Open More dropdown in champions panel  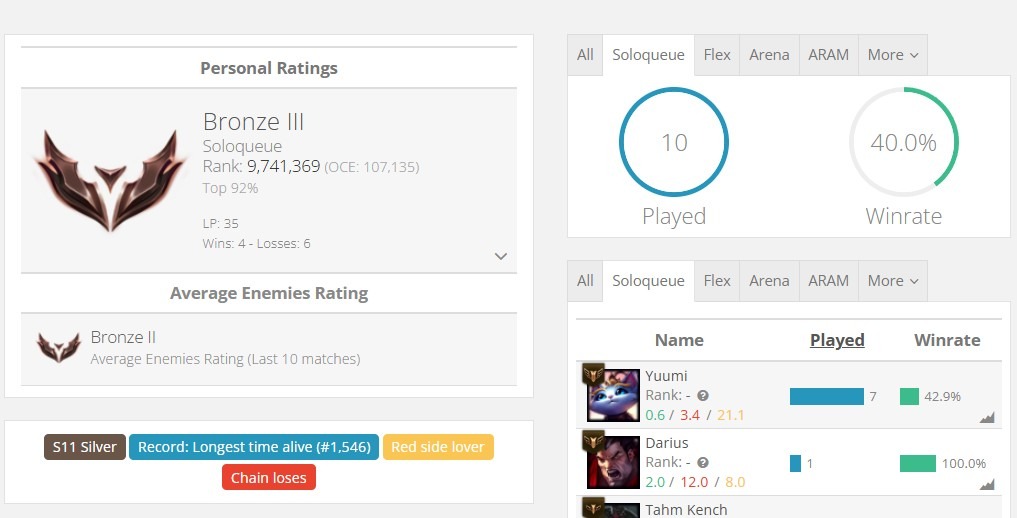(892, 281)
